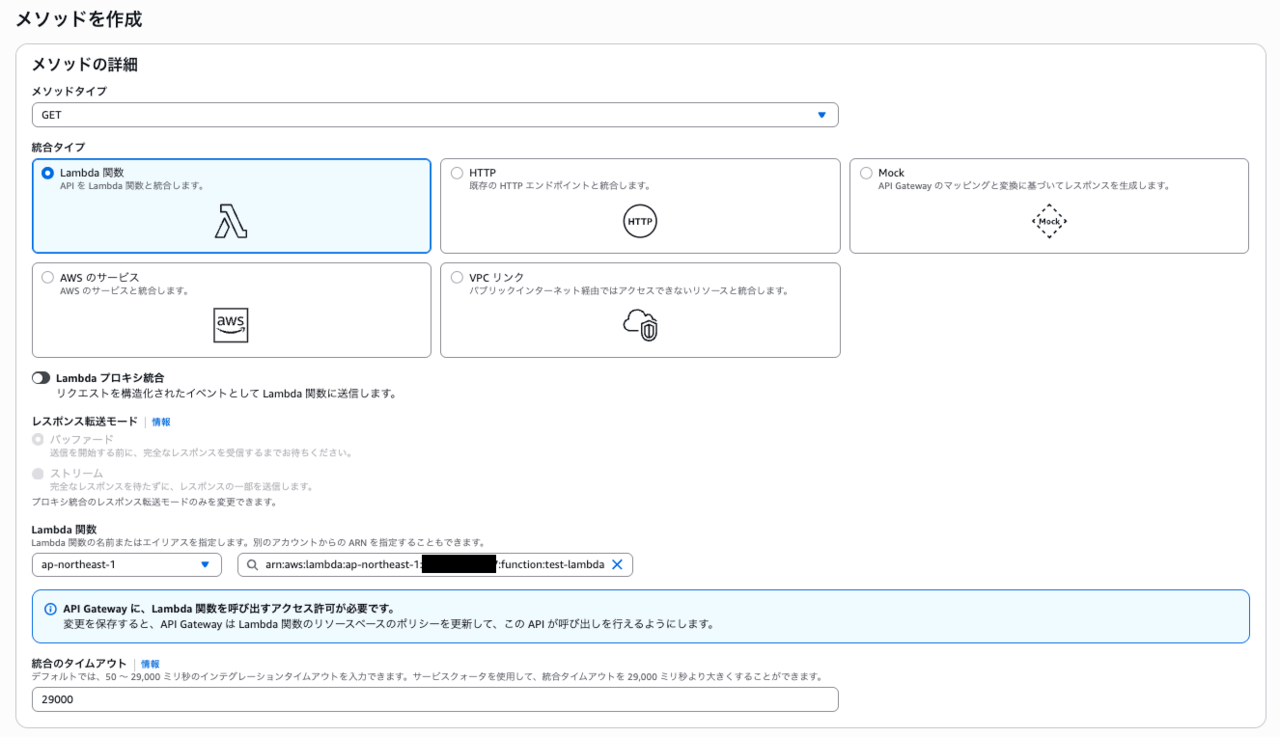
Task: Select the HTTP integration type radio
Action: pos(457,173)
